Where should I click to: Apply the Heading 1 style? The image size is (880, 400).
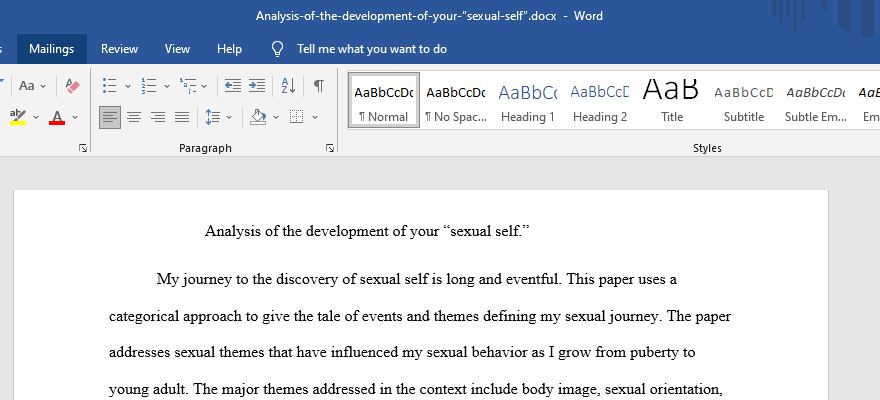click(x=528, y=100)
